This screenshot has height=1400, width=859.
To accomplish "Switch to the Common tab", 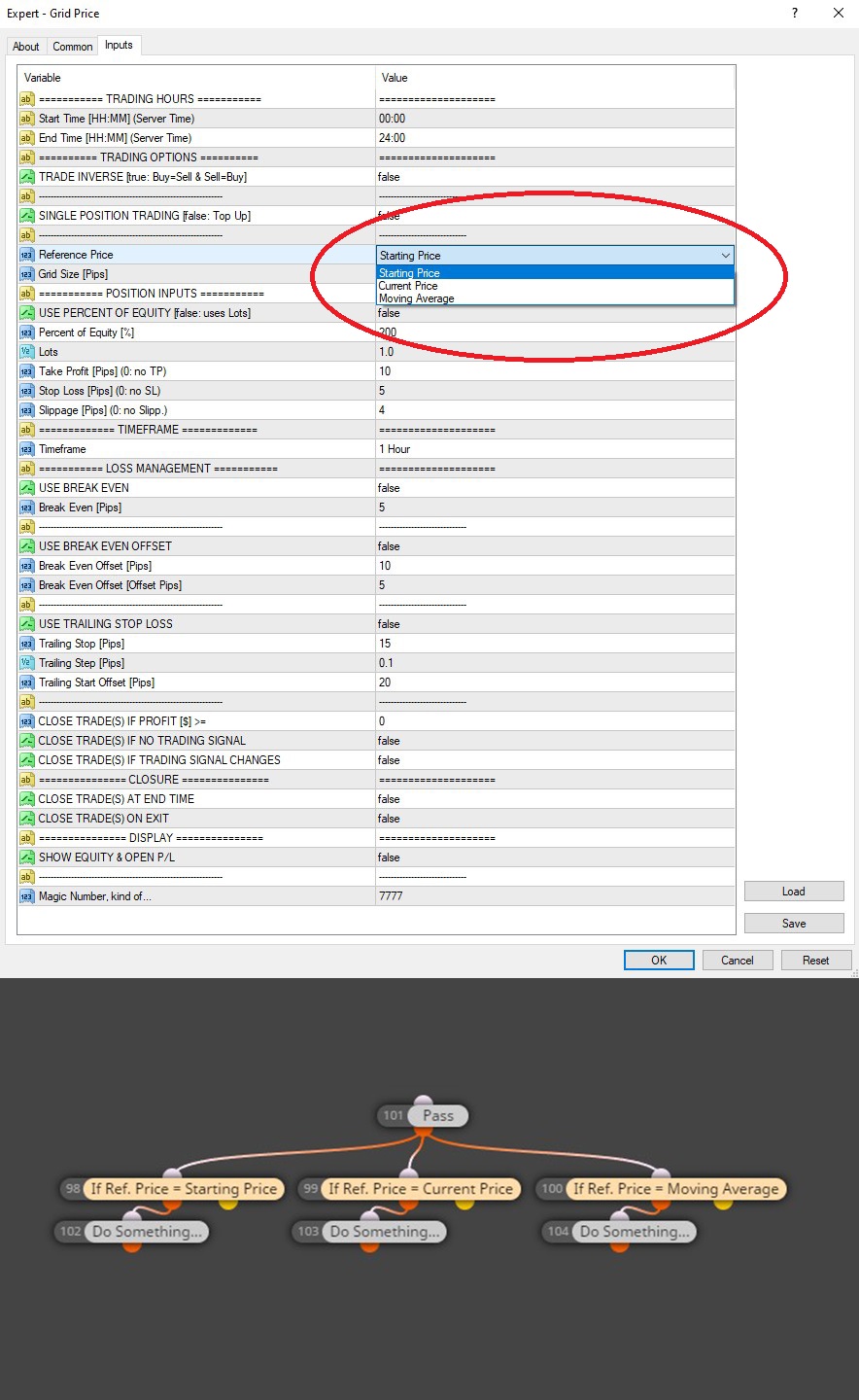I will click(73, 47).
